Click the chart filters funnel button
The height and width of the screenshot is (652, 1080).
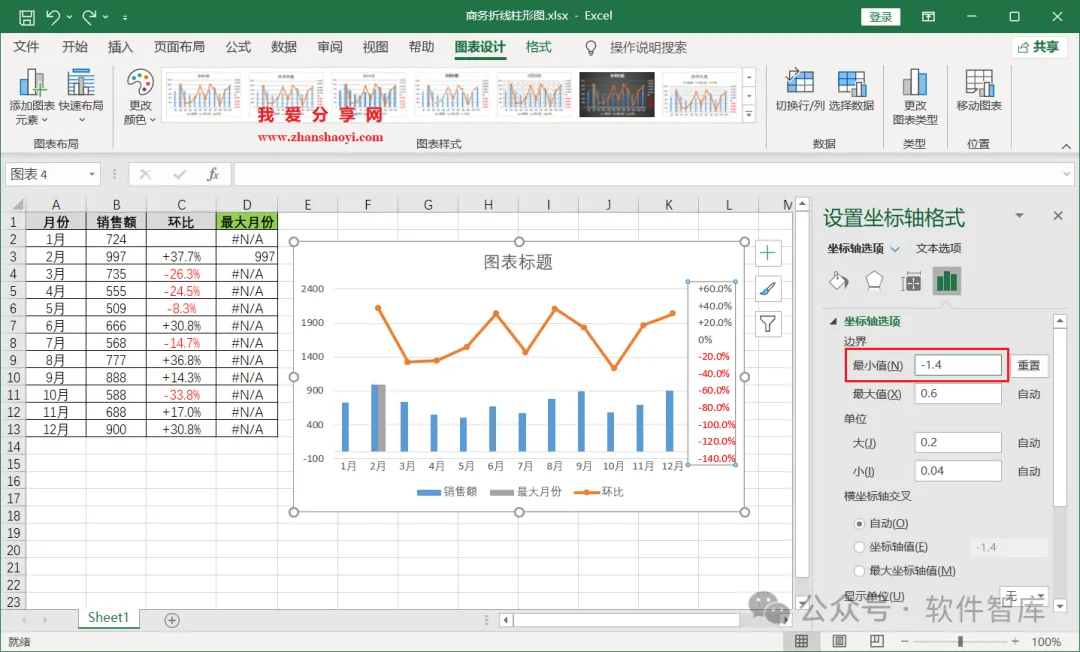767,324
